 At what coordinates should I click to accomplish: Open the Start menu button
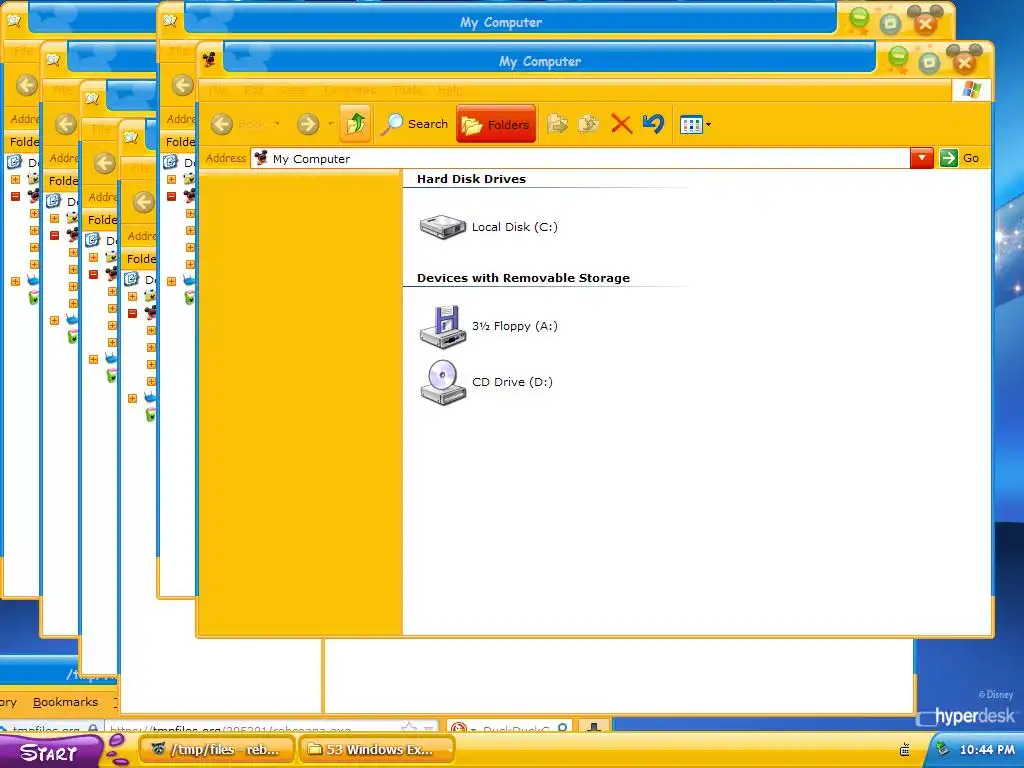tap(51, 752)
